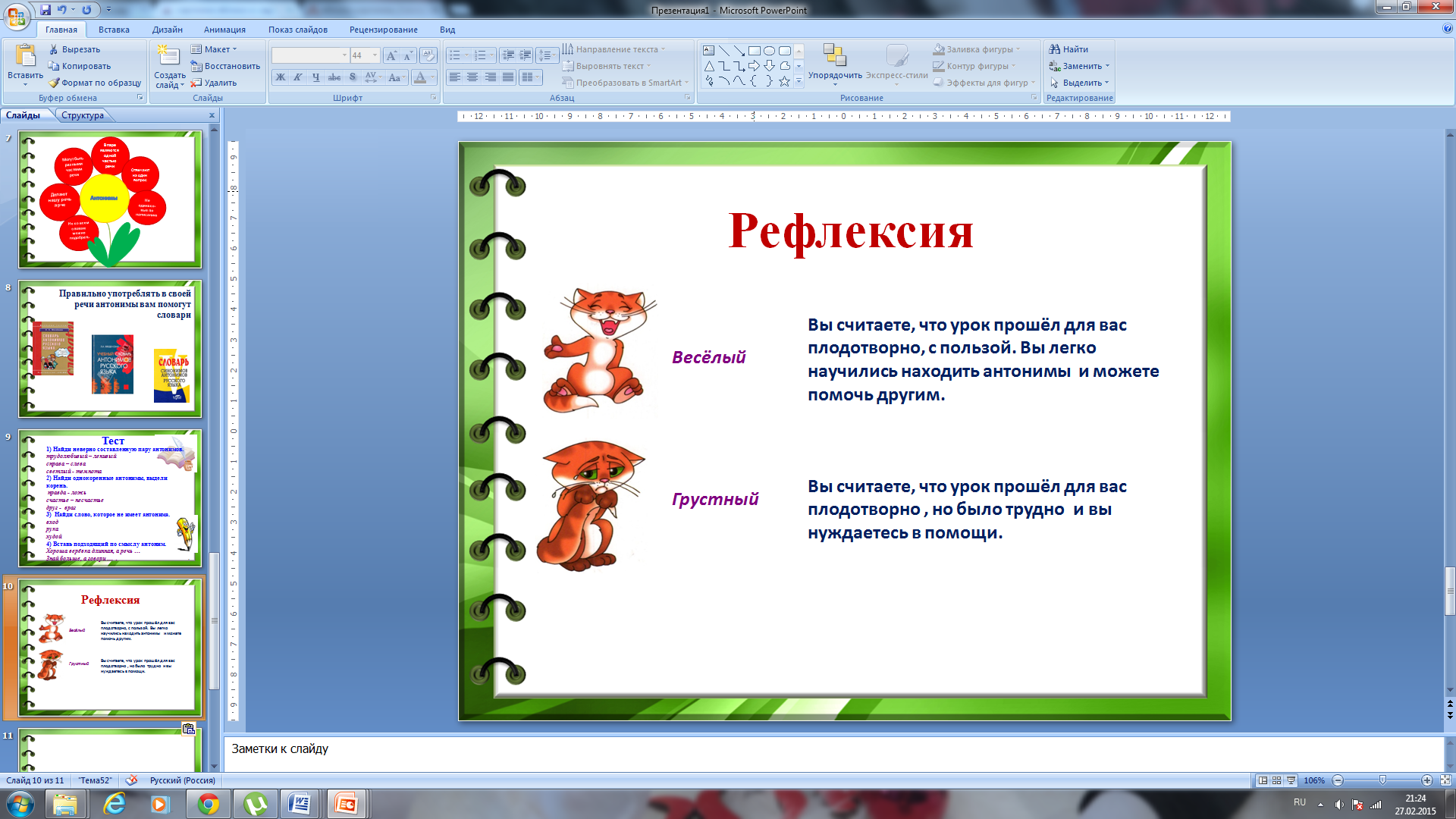Click the increase font size icon

click(x=391, y=55)
